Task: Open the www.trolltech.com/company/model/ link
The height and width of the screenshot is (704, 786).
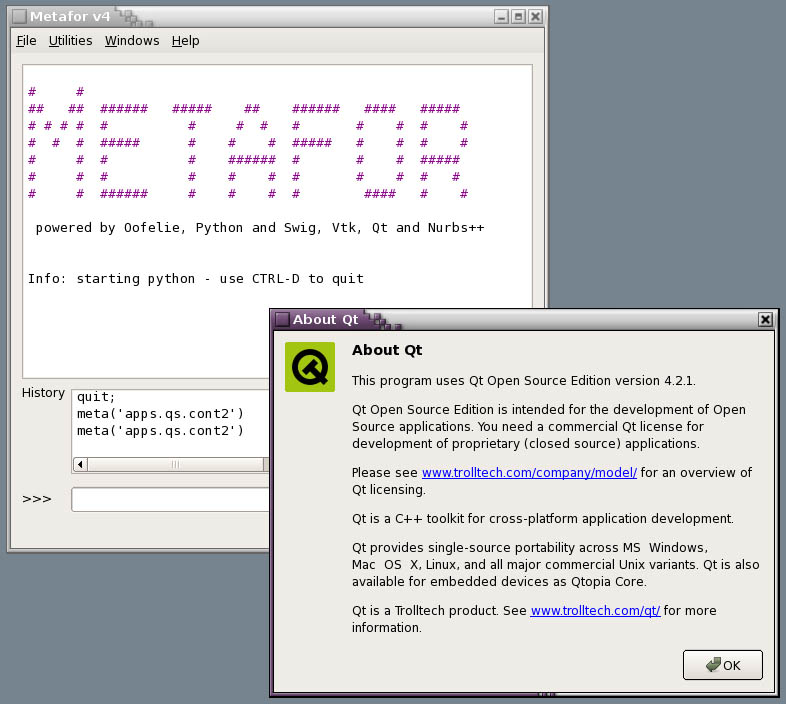Action: pos(529,472)
